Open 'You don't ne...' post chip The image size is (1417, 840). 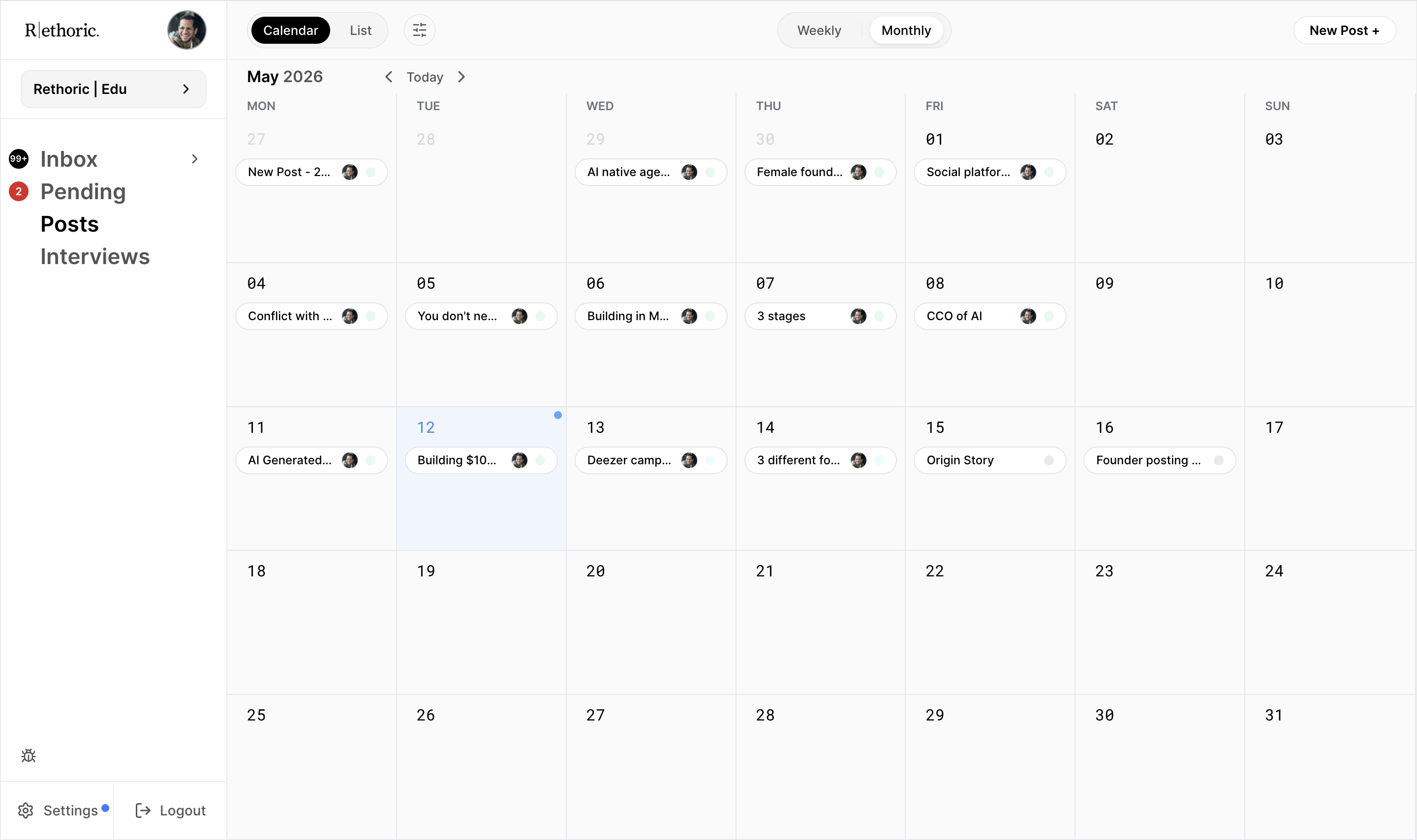pos(481,316)
